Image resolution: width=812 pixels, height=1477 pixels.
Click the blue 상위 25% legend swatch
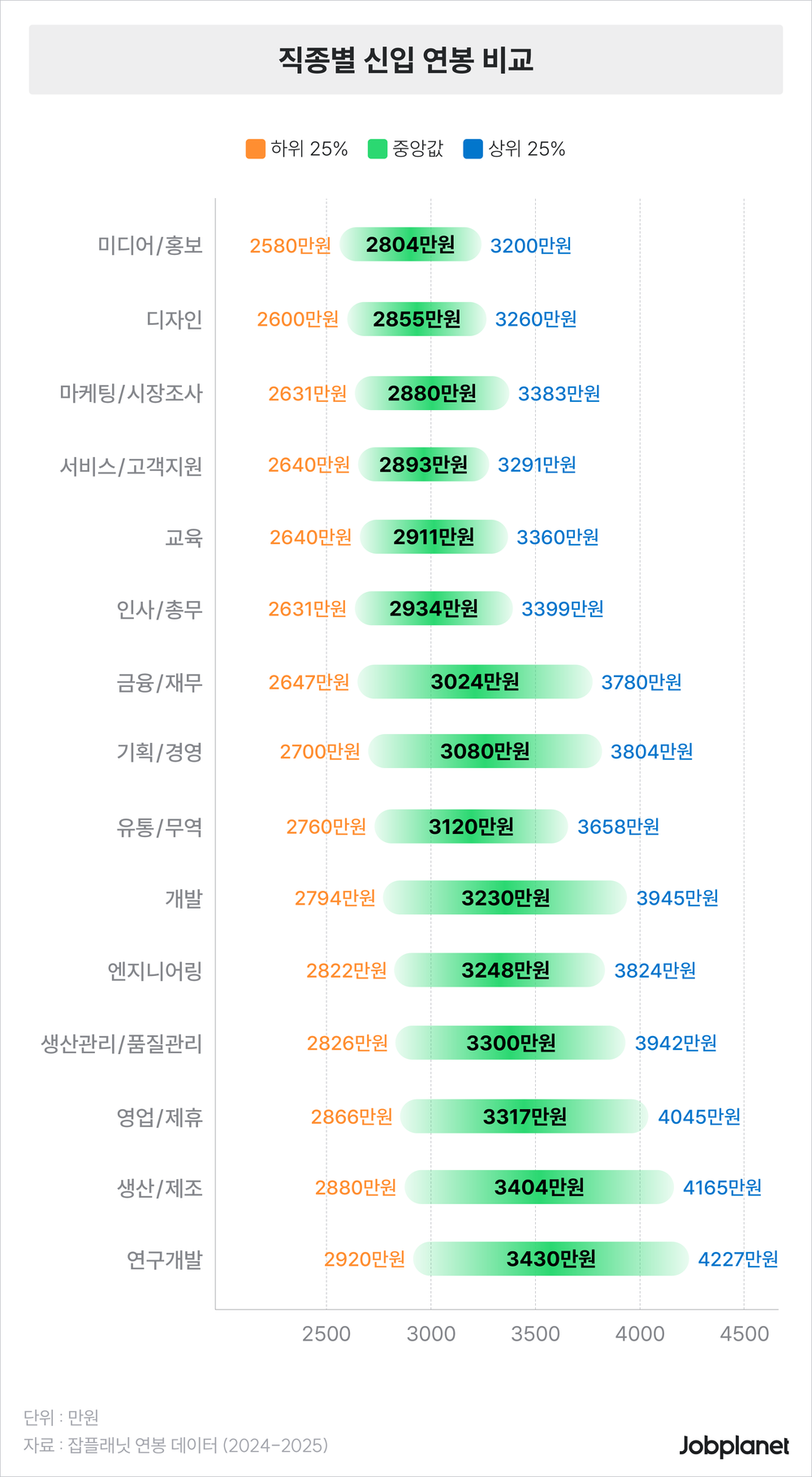coord(473,149)
